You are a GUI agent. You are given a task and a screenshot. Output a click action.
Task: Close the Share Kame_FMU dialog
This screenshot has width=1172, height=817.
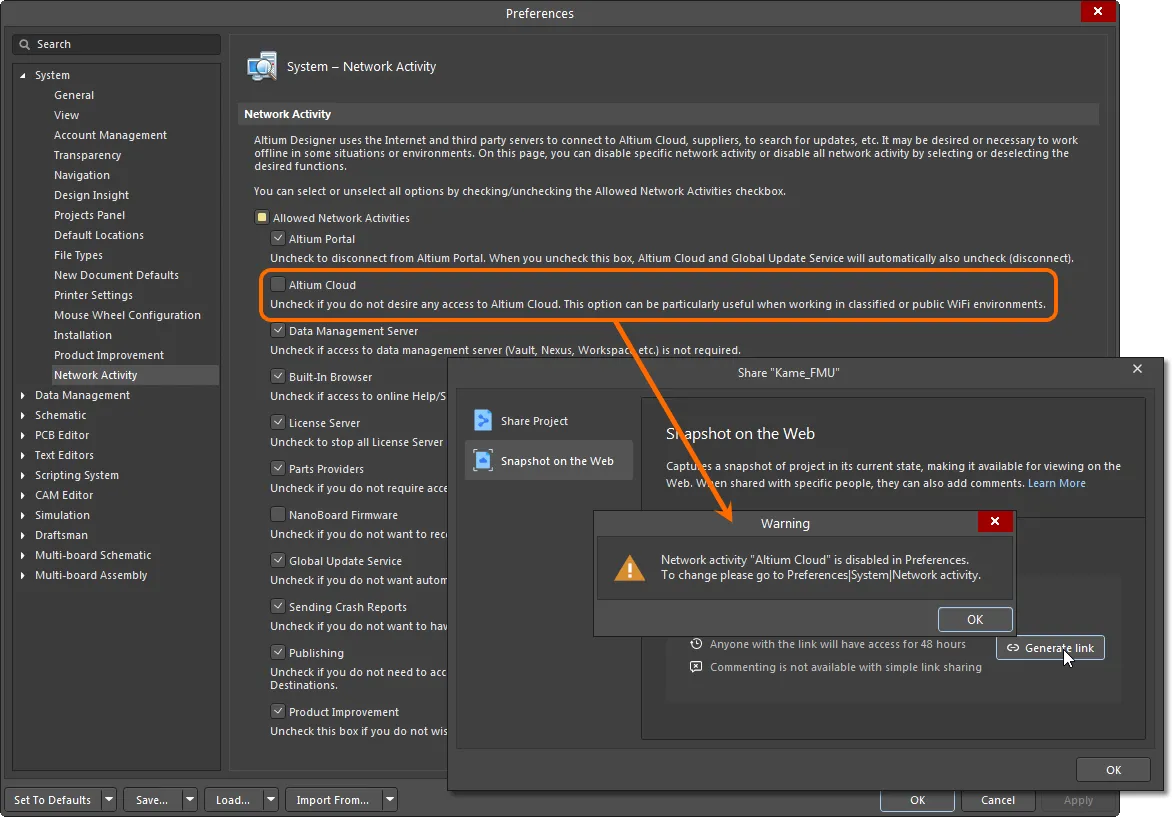tap(1137, 369)
